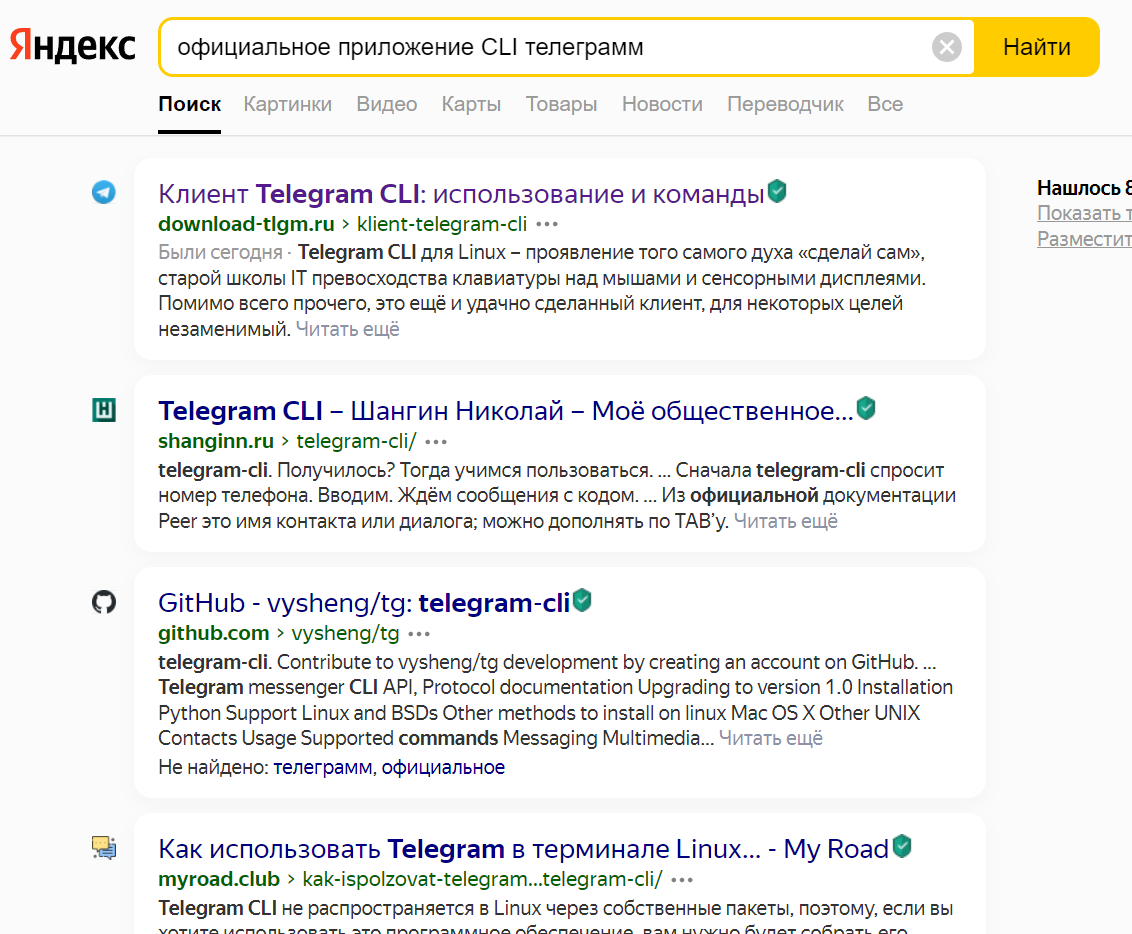Click the missing word 'телеграмм' link
Image resolution: width=1132 pixels, height=934 pixels.
coord(322,767)
